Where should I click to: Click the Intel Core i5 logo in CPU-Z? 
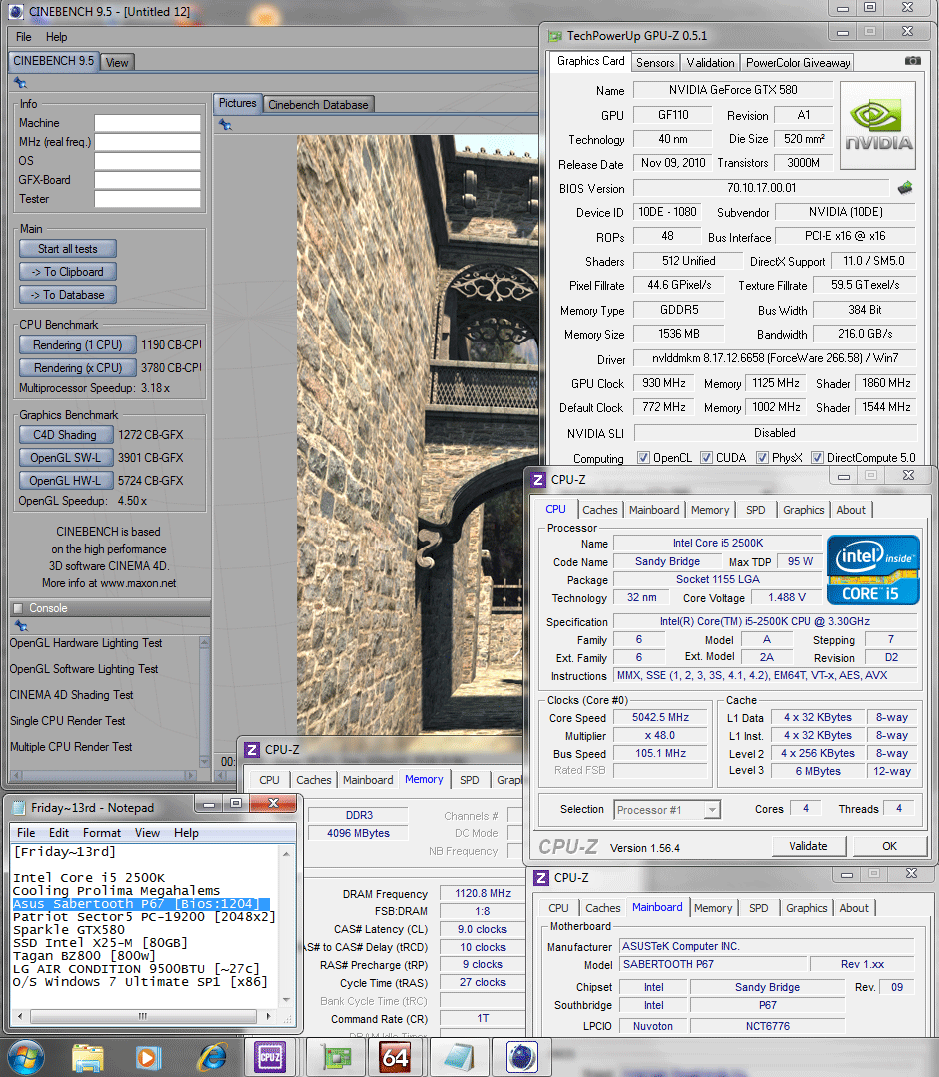872,570
